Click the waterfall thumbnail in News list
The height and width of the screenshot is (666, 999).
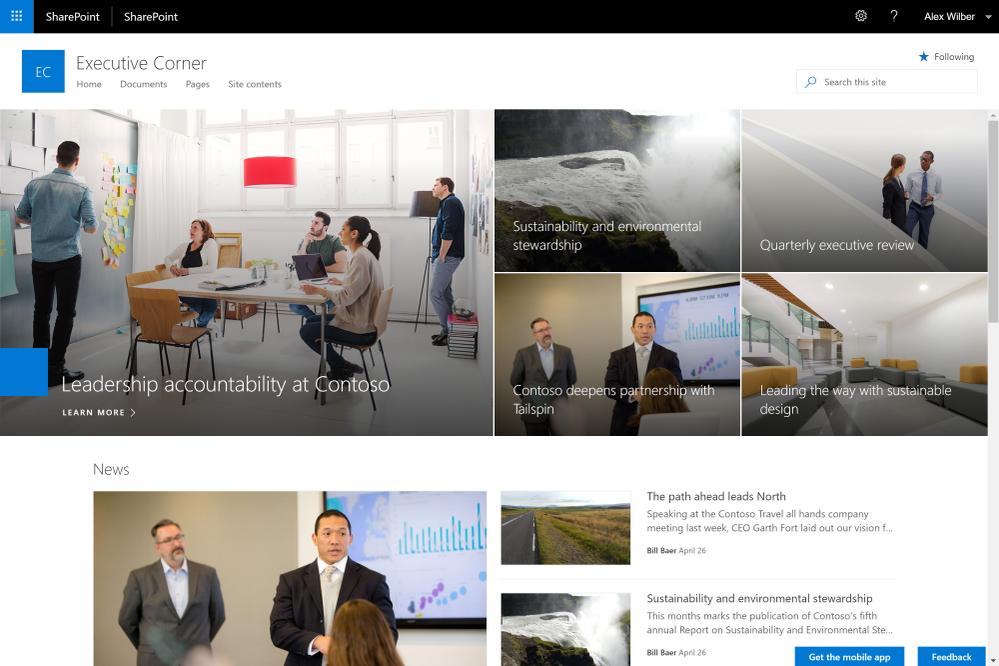pos(566,630)
